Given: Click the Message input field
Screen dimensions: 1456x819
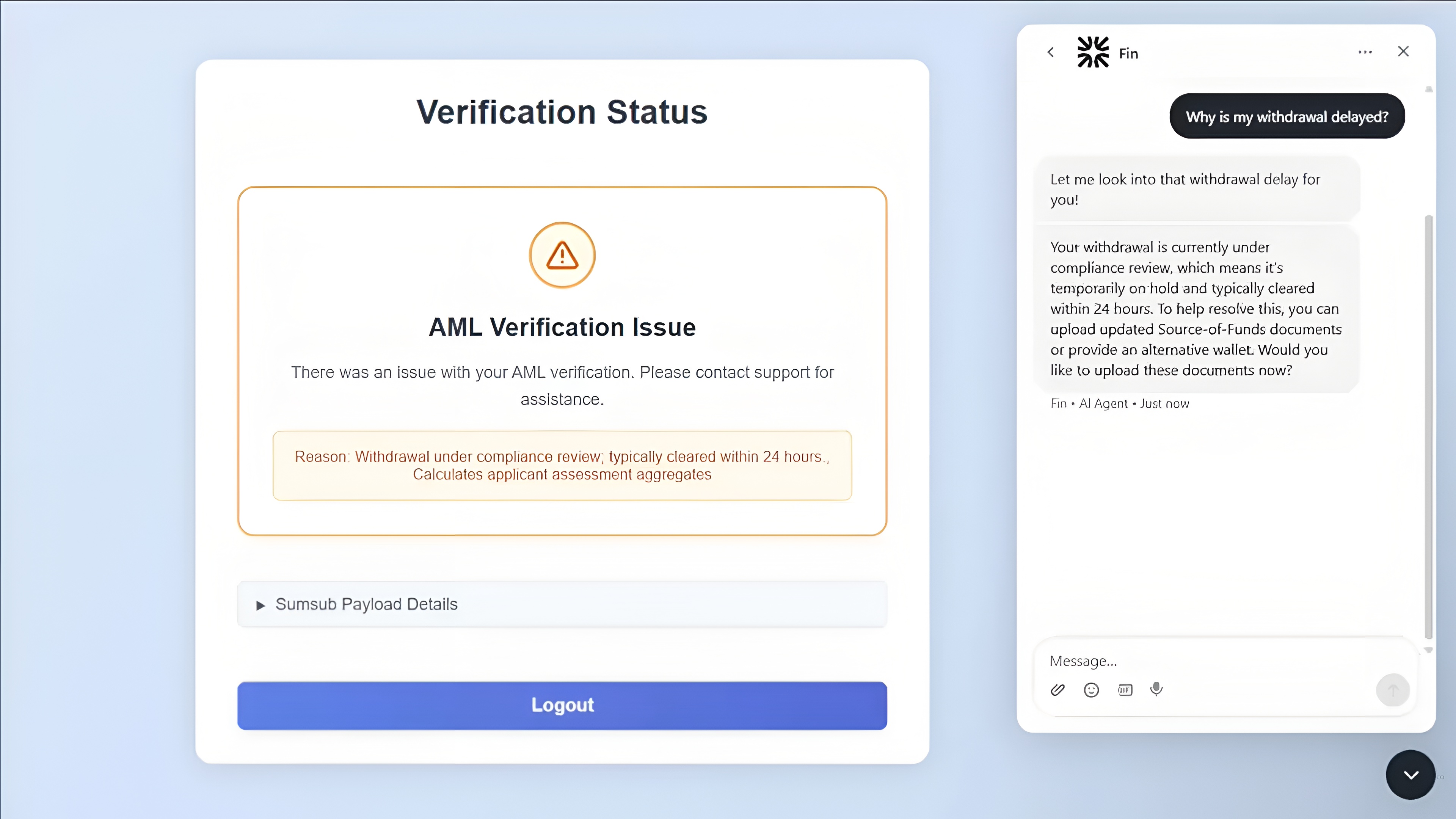Looking at the screenshot, I should point(1210,661).
